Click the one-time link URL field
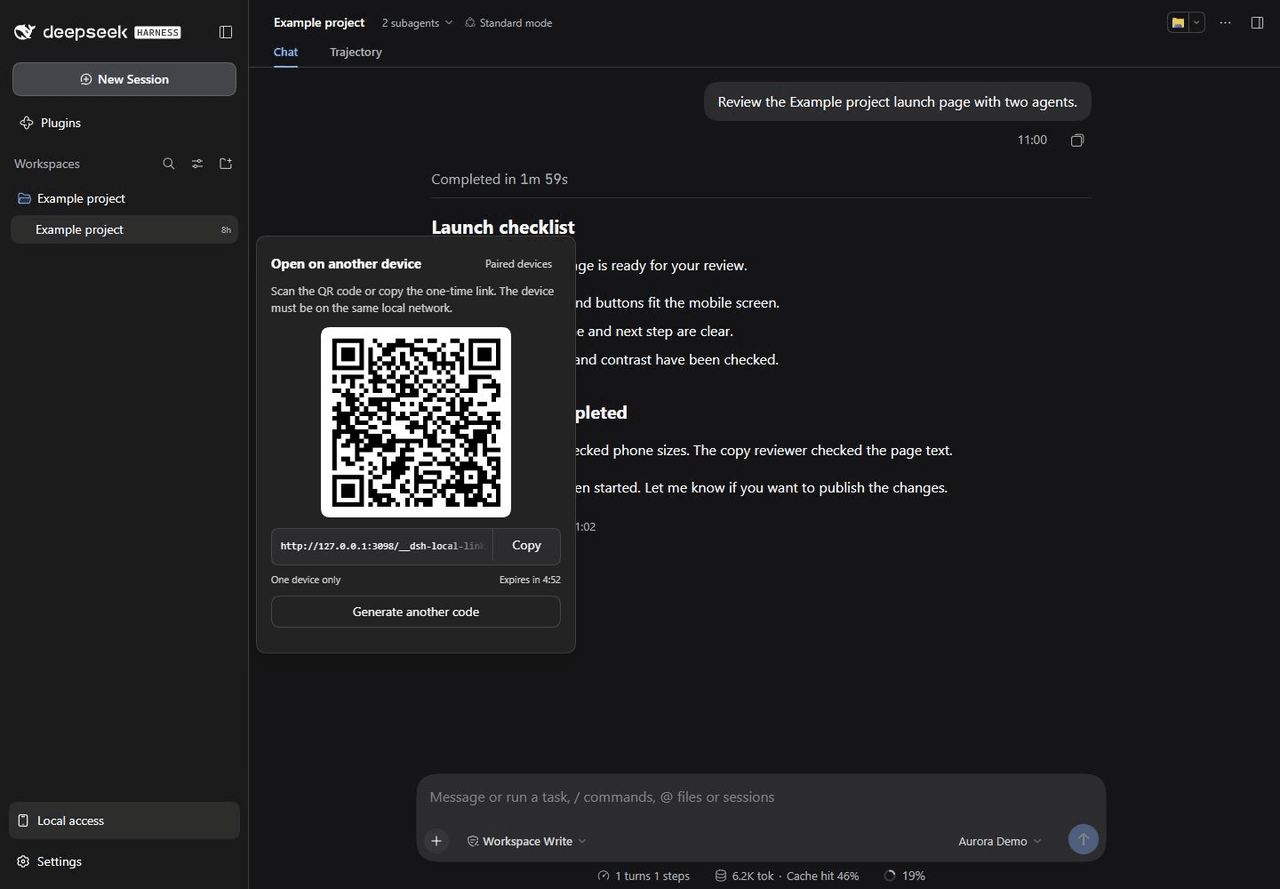 click(382, 546)
